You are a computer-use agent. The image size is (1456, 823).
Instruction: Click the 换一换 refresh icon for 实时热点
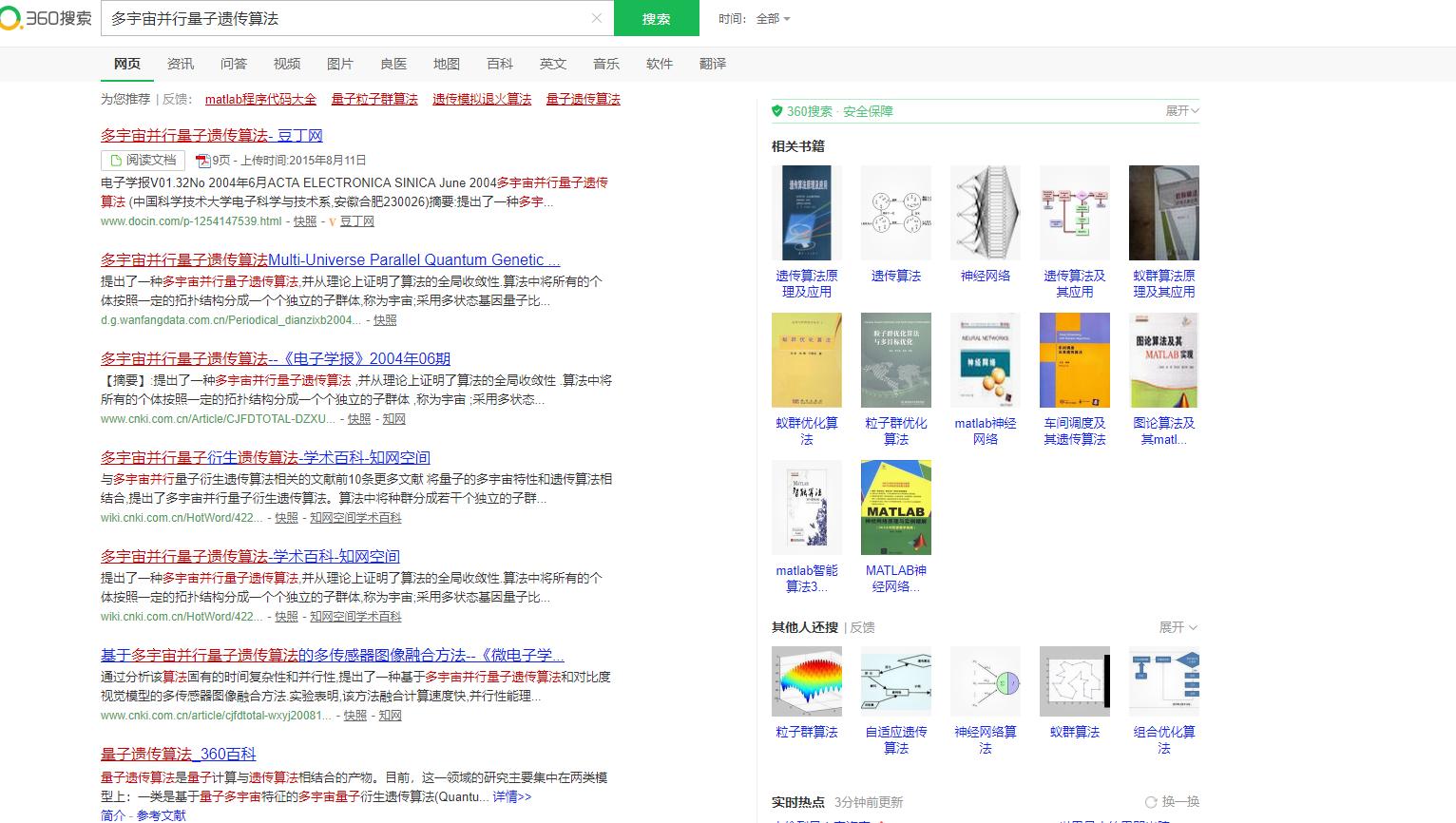[x=1149, y=801]
